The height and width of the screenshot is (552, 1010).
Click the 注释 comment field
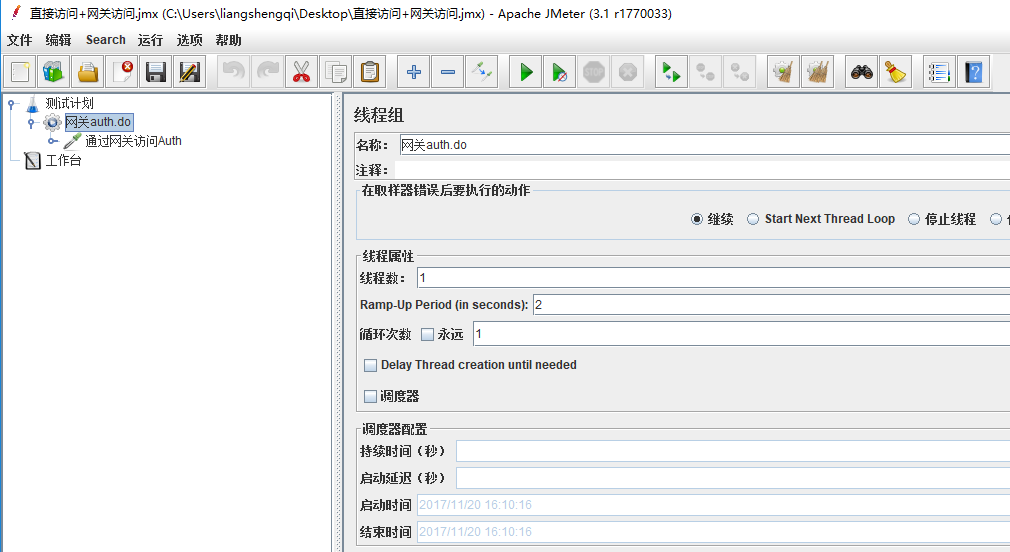[702, 170]
